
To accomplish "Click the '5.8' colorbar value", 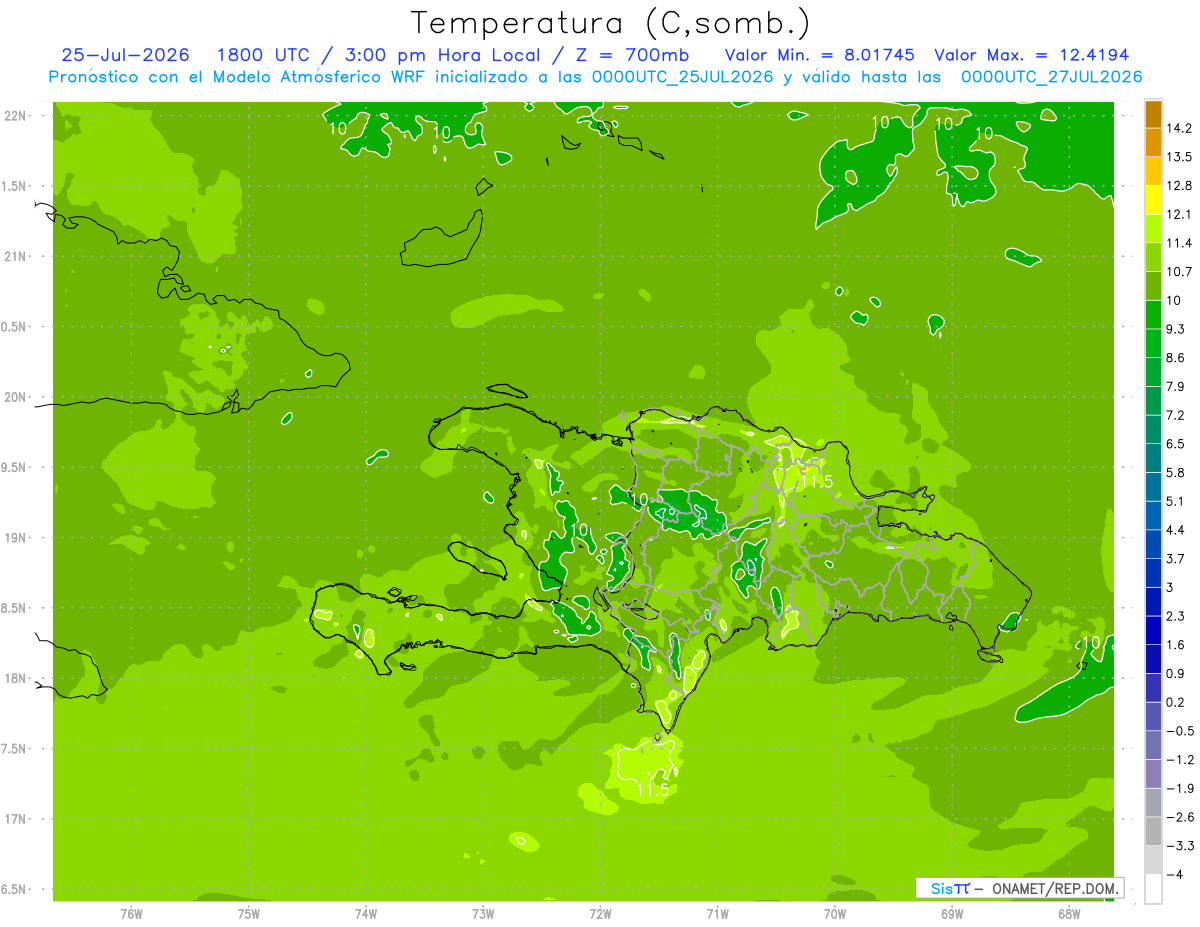I will coord(1177,473).
